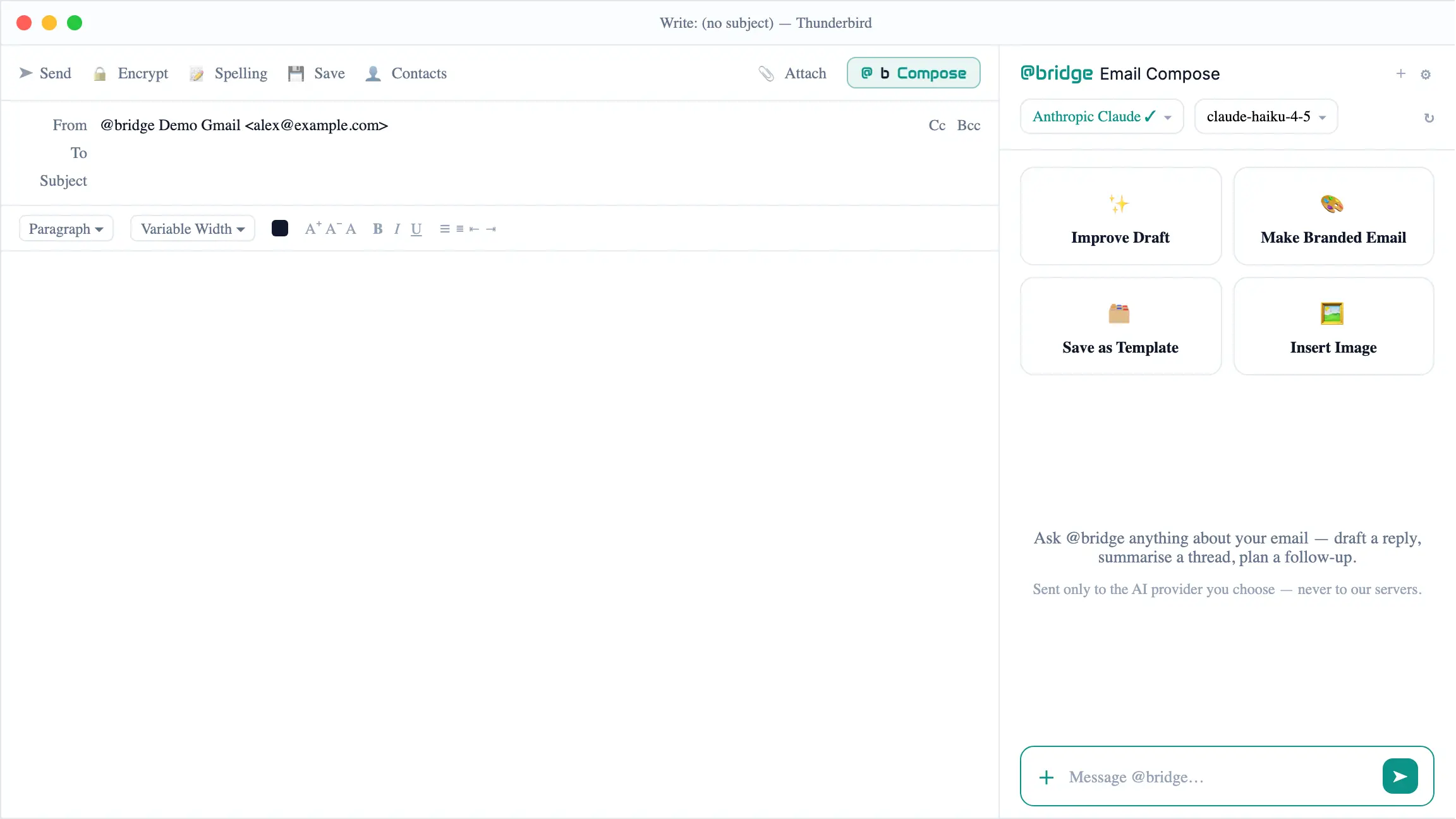The width and height of the screenshot is (1456, 819).
Task: Click the Send toolbar button
Action: [45, 73]
